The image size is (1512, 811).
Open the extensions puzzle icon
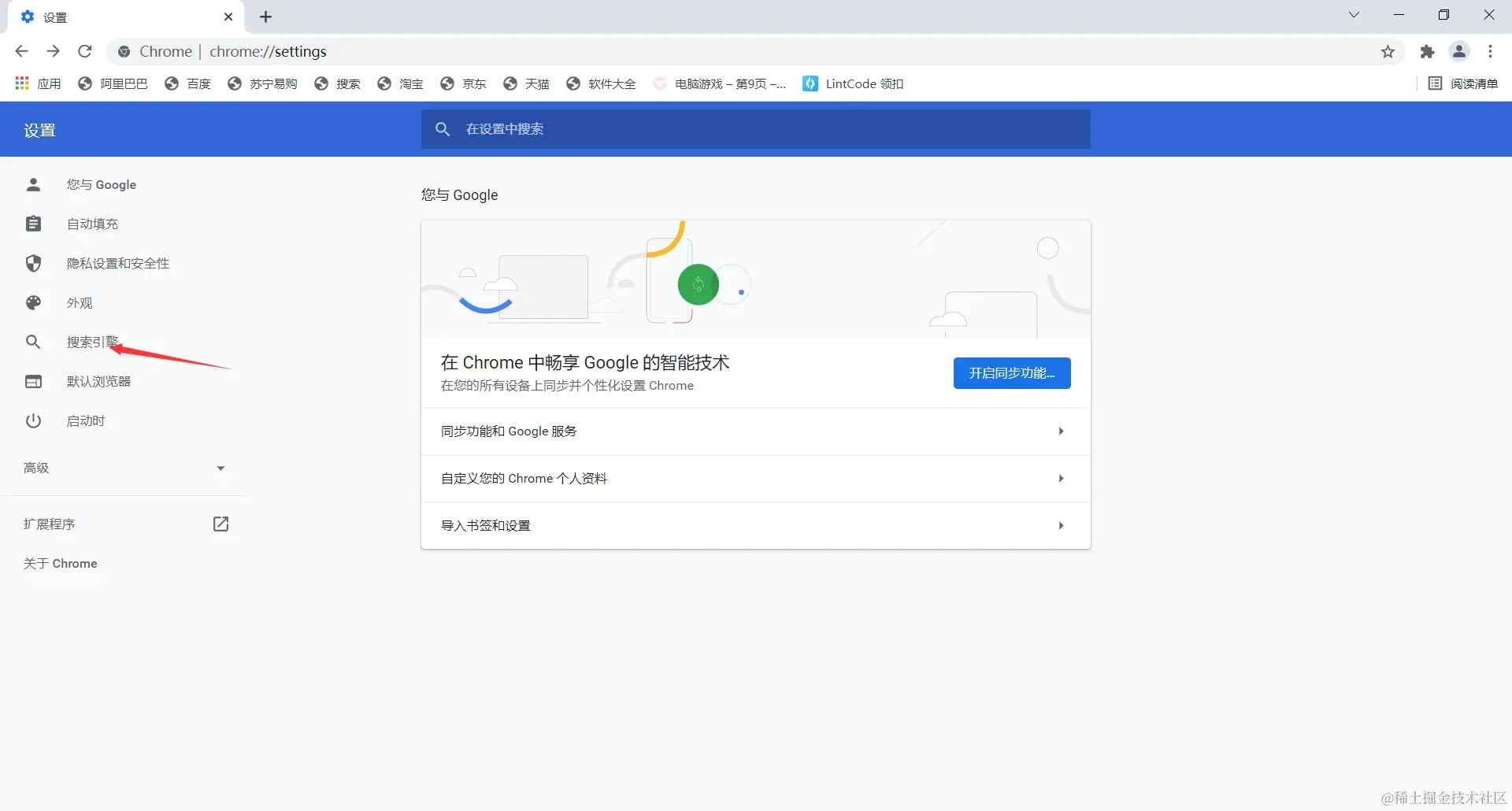click(1427, 51)
